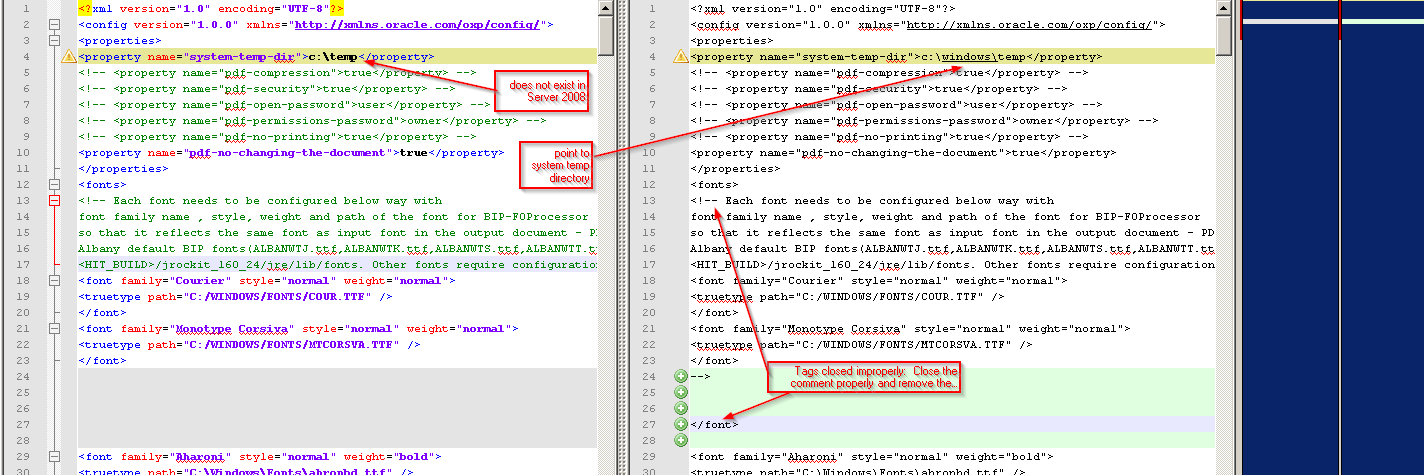The image size is (1424, 475).
Task: Click green plus icon on line 24
Action: tap(681, 376)
